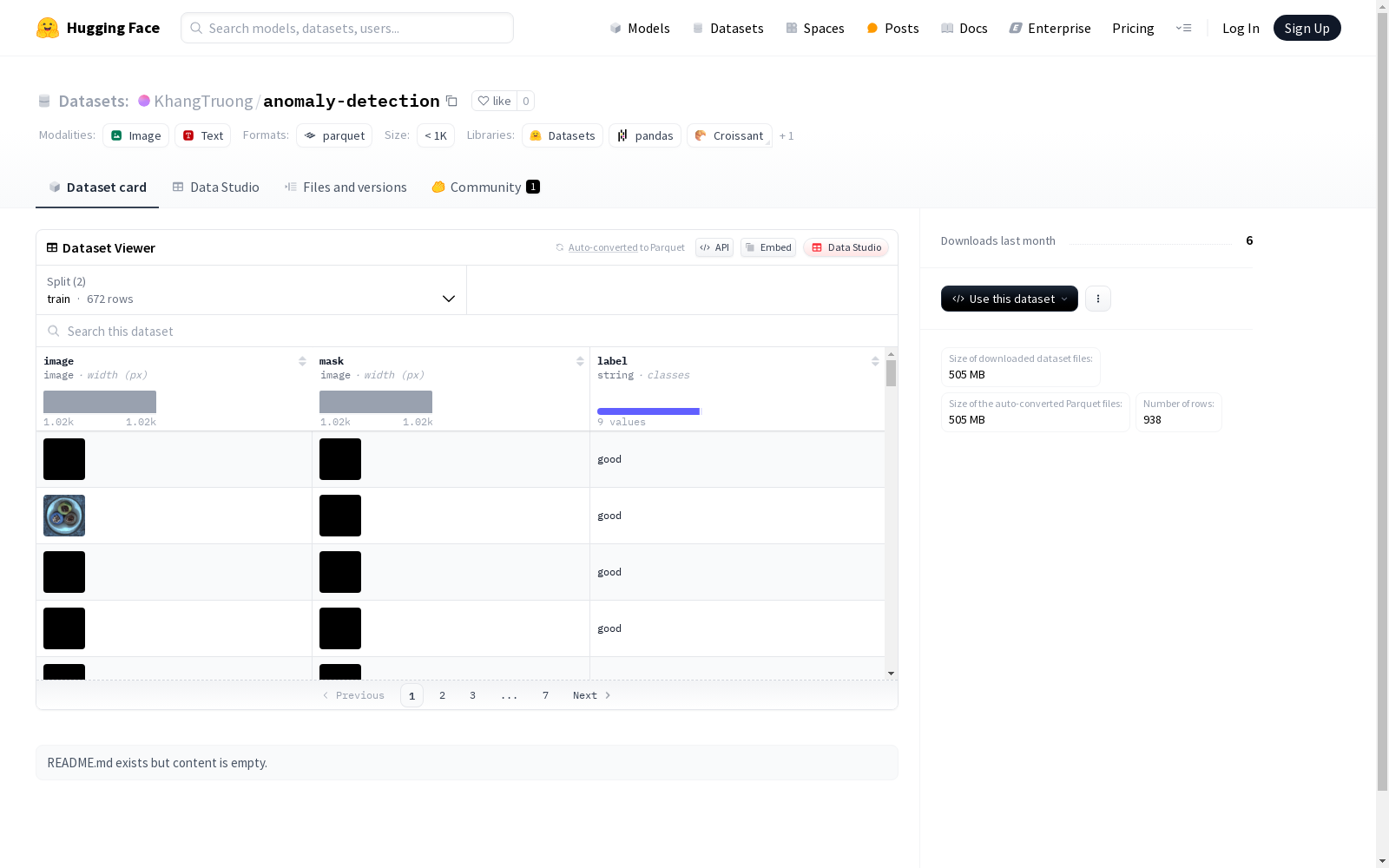The image size is (1389, 868).
Task: Click the Auto-converted link
Action: [602, 247]
